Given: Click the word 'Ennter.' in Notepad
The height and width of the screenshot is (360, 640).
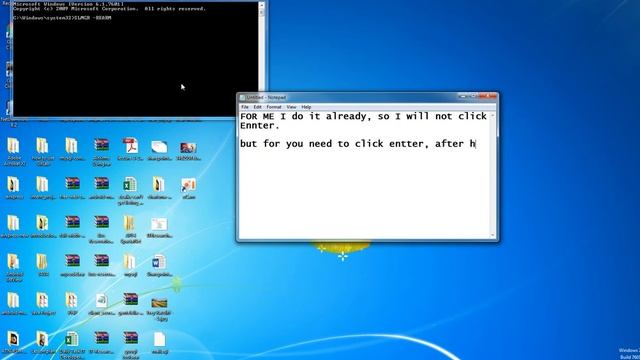Looking at the screenshot, I should tap(260, 126).
